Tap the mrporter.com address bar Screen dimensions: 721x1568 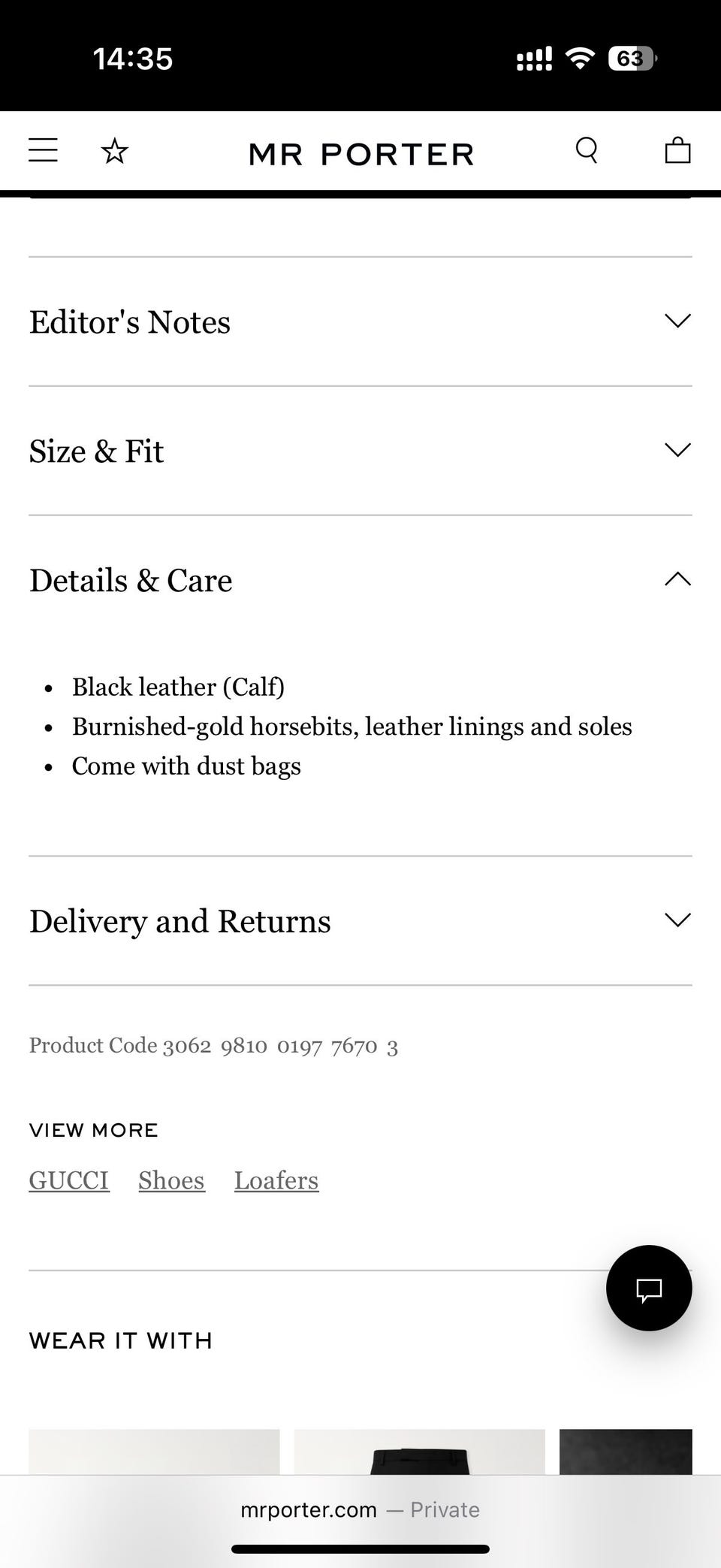point(360,1509)
